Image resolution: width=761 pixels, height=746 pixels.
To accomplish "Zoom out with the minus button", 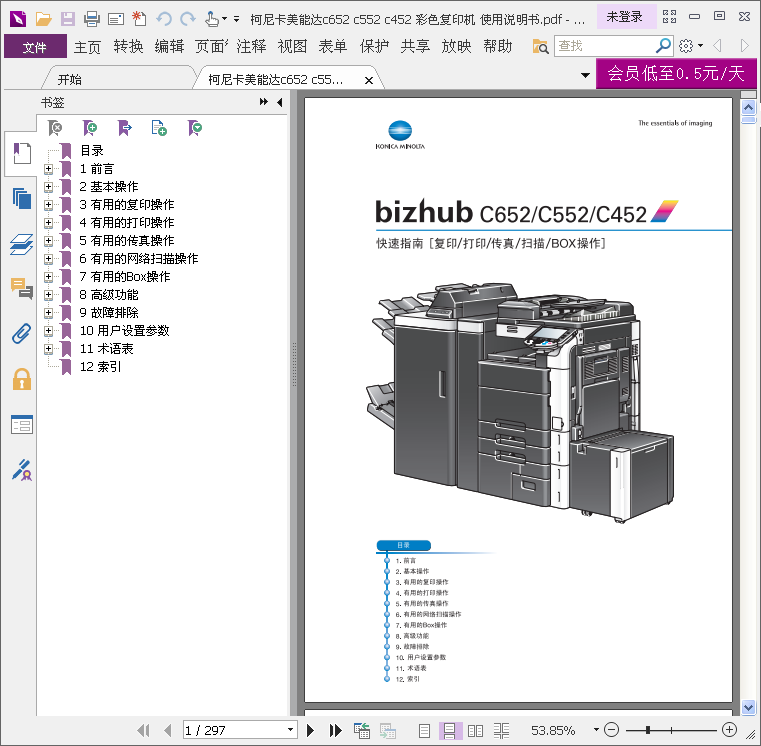I will pyautogui.click(x=612, y=729).
